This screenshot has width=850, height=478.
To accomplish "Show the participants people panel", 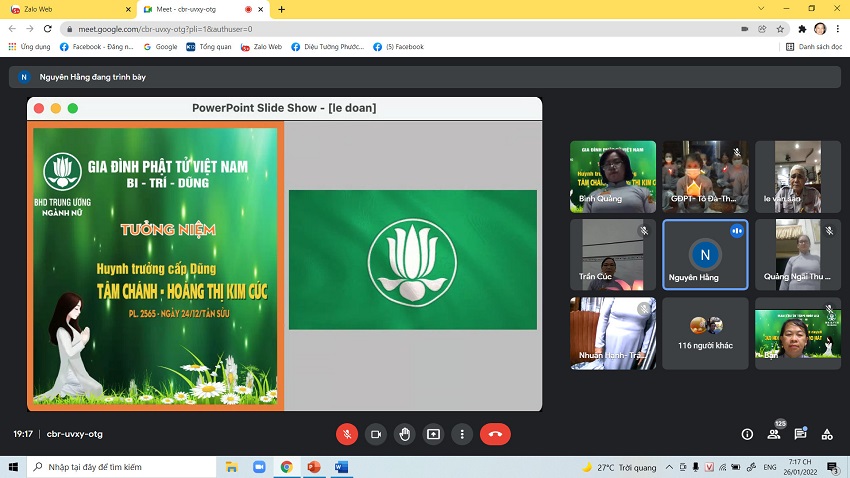I will point(774,434).
